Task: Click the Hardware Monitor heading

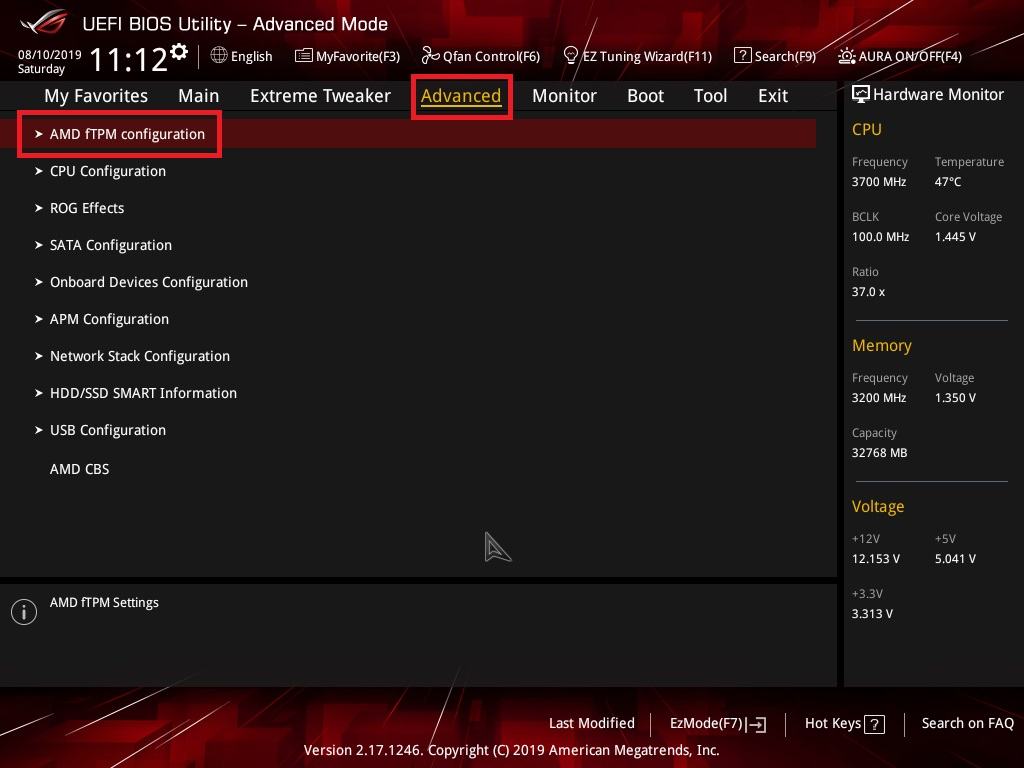Action: click(938, 95)
